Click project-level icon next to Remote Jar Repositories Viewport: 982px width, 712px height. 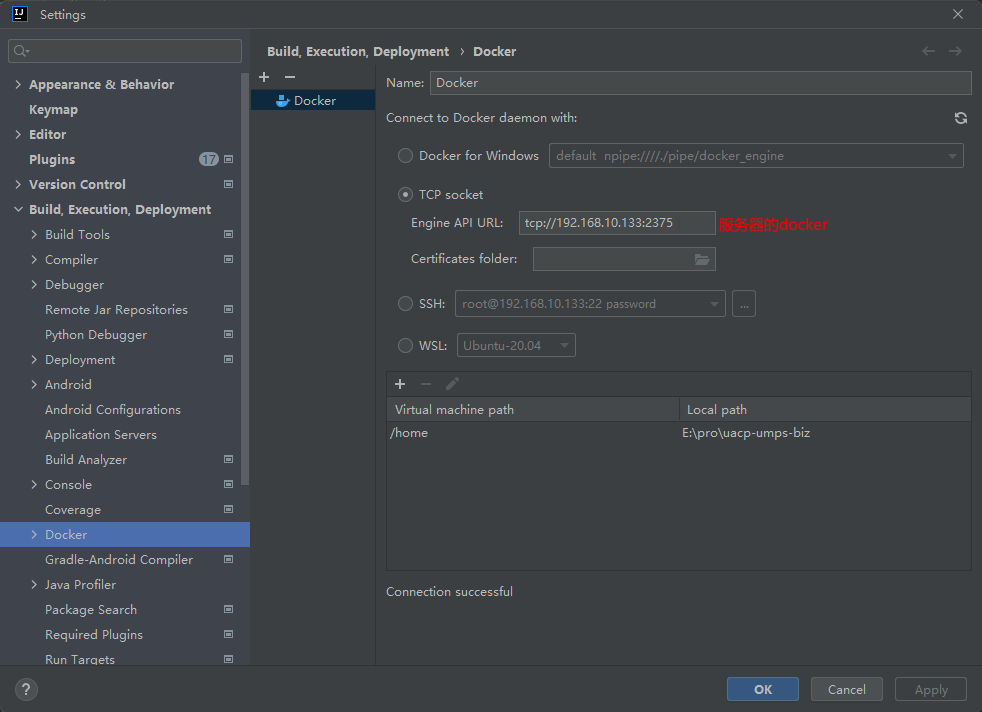click(229, 309)
